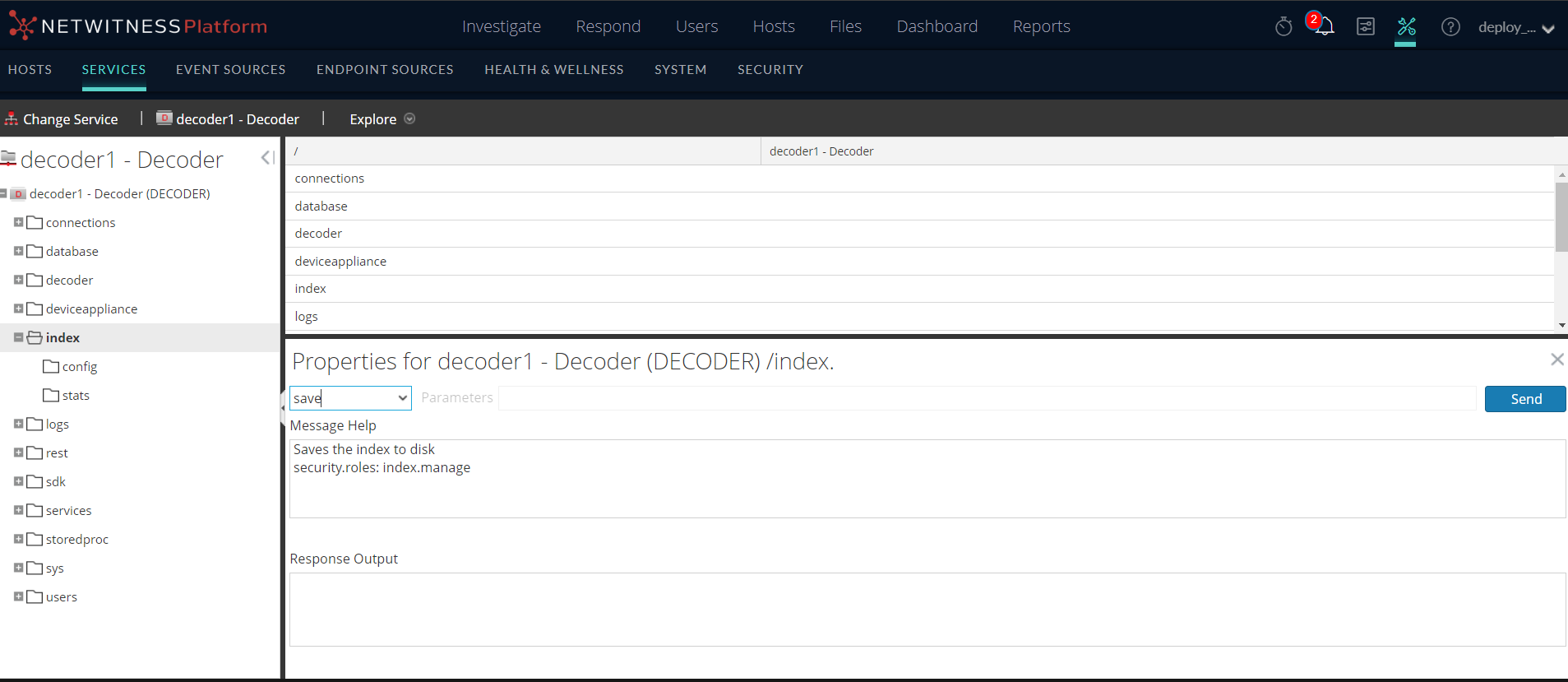This screenshot has width=1568, height=682.
Task: Click the users folder icon in the tree
Action: [35, 596]
